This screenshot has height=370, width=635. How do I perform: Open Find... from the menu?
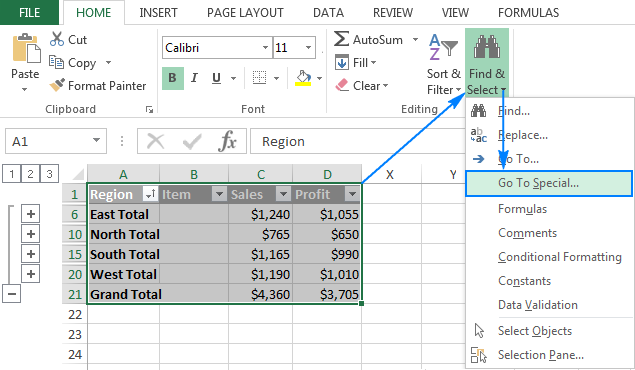[x=549, y=111]
